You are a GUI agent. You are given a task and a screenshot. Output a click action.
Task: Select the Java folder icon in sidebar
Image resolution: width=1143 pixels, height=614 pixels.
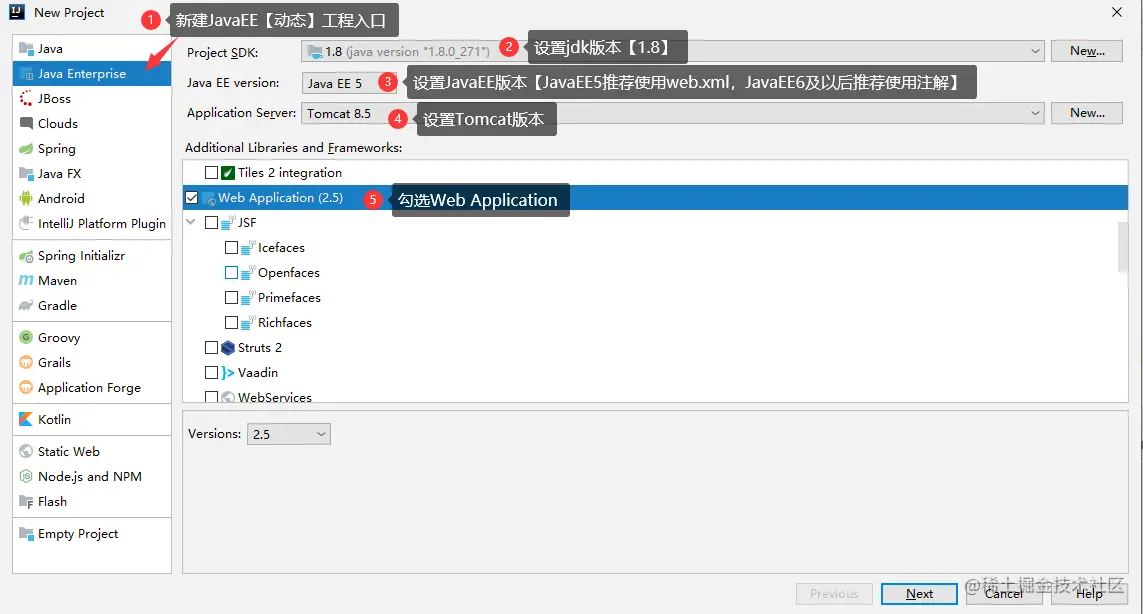pos(26,49)
